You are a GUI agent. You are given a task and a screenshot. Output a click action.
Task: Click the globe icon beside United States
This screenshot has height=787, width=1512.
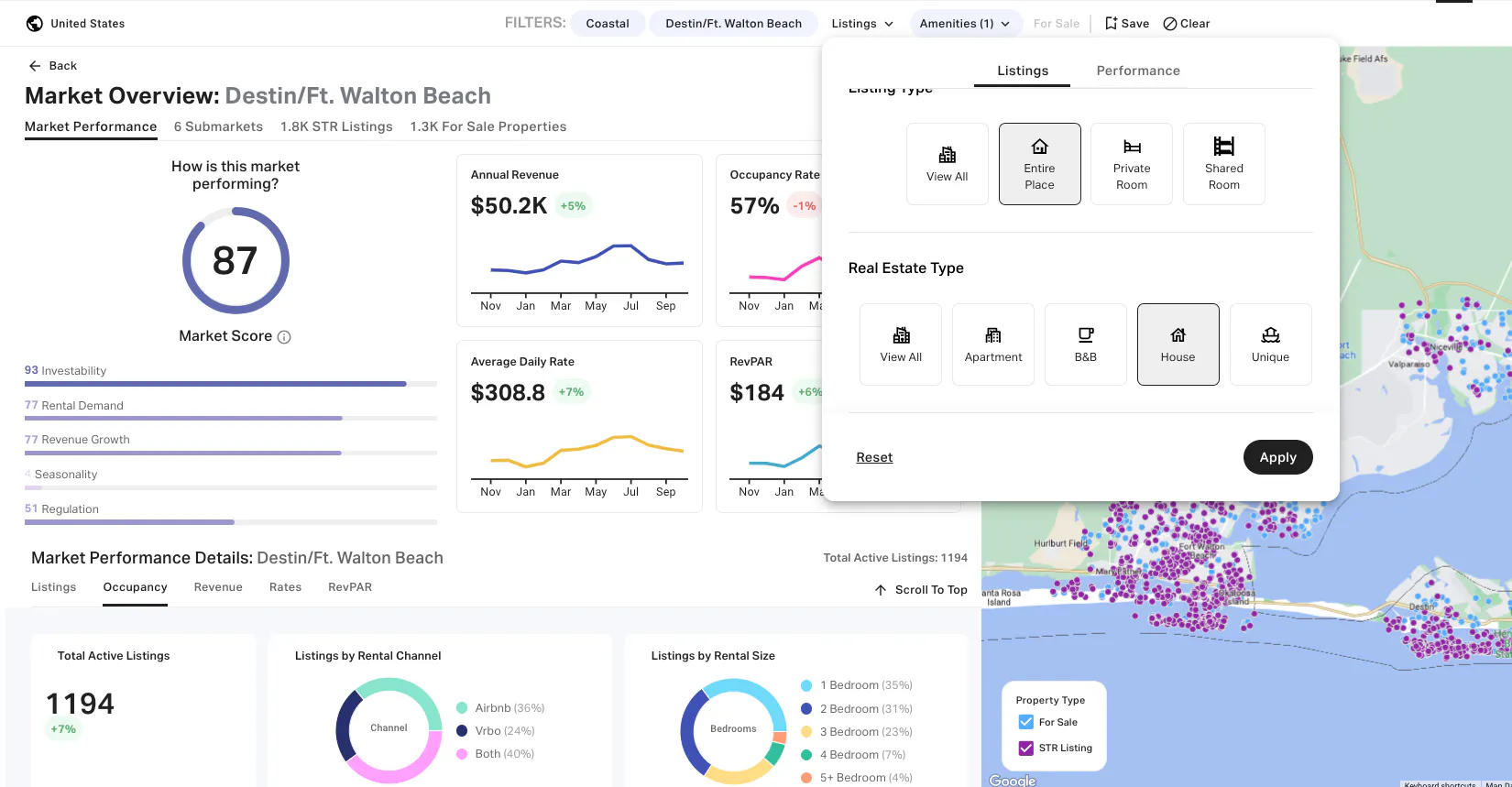pos(34,24)
